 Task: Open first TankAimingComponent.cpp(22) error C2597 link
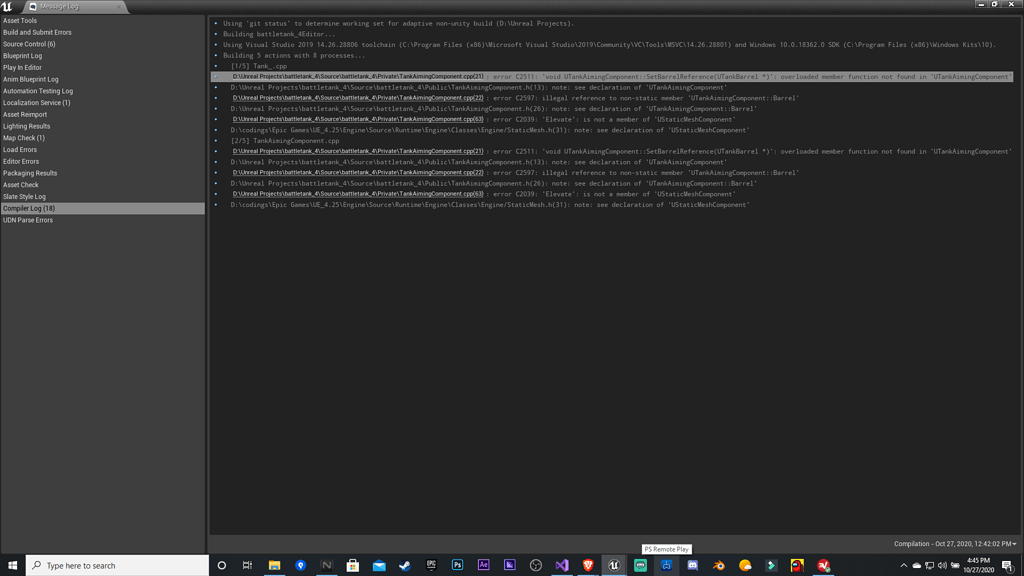coord(358,98)
